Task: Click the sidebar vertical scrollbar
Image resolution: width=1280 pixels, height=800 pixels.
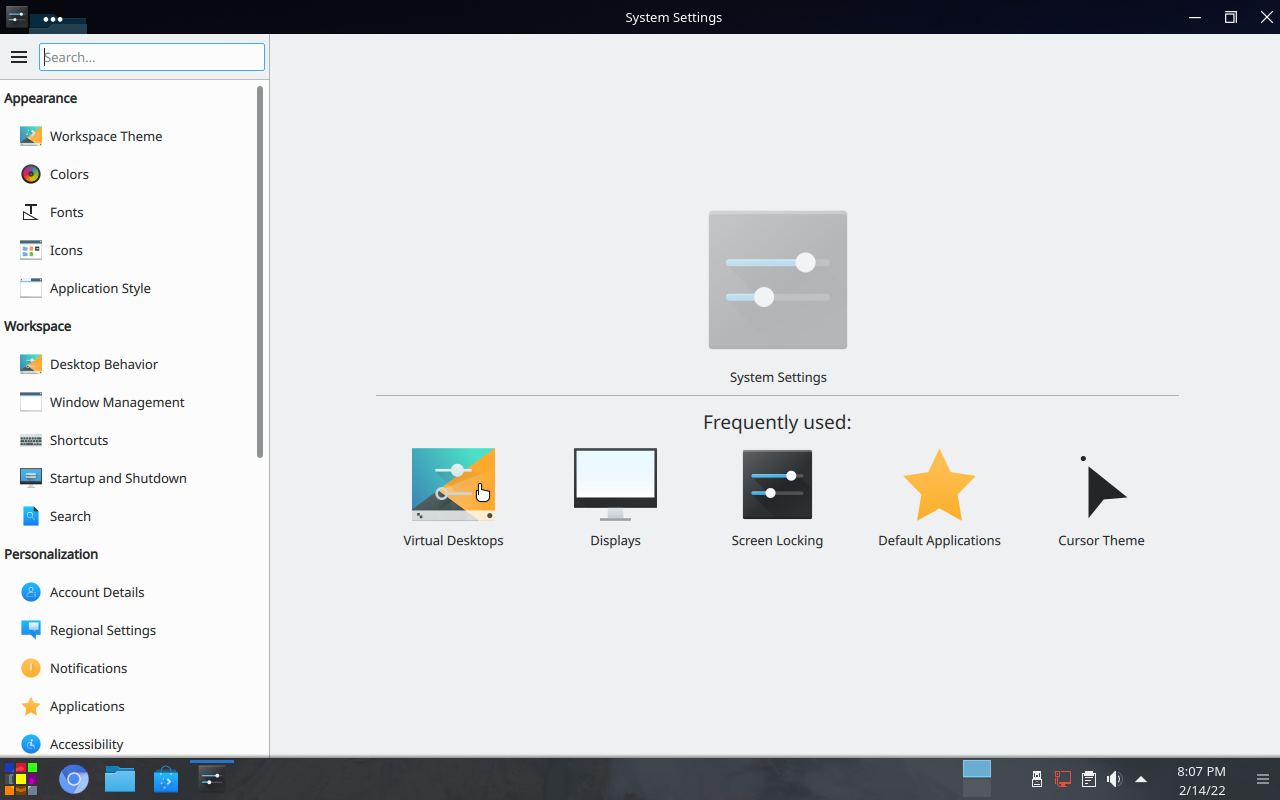Action: [x=260, y=272]
